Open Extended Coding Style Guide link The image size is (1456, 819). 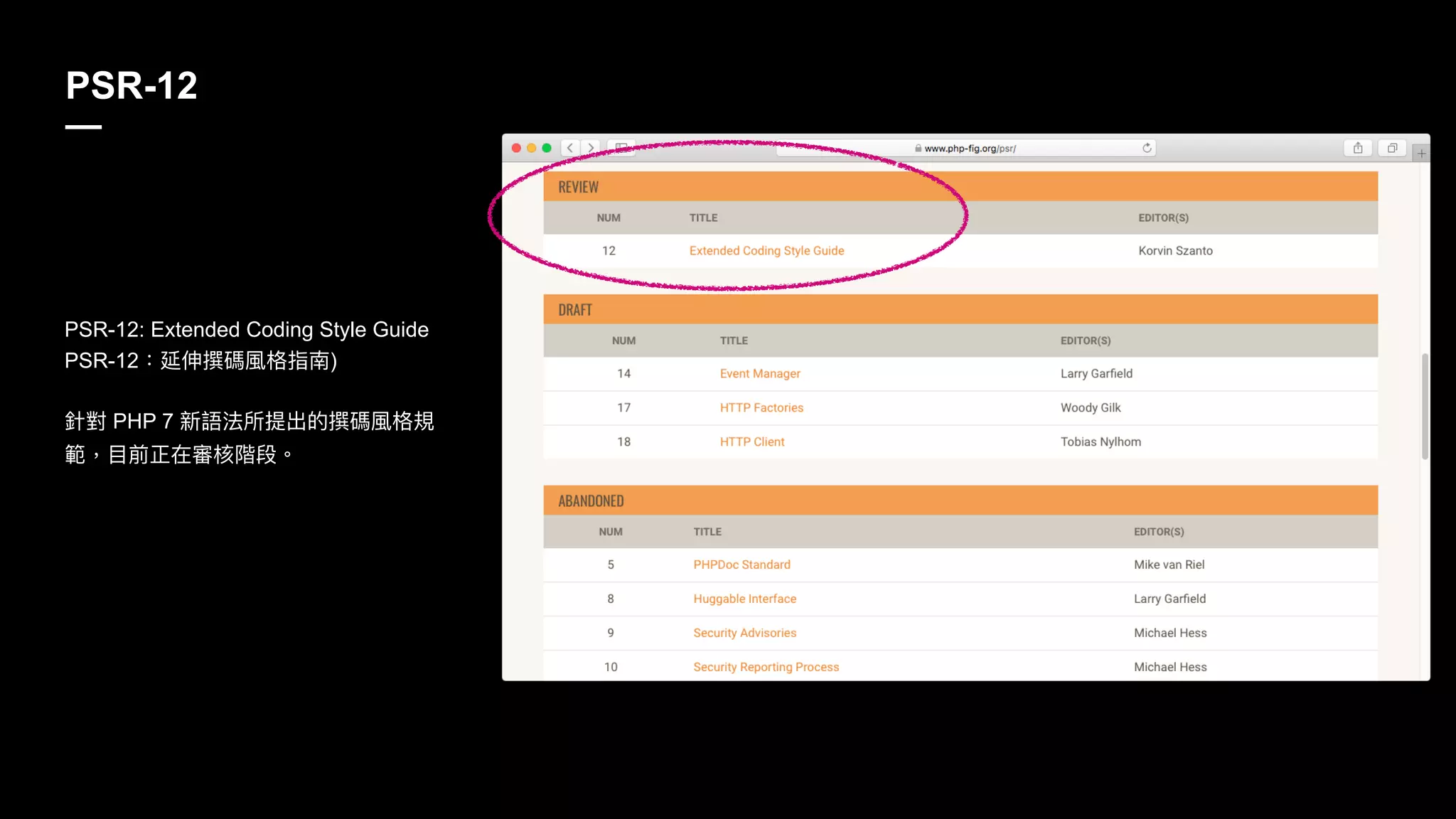tap(766, 251)
